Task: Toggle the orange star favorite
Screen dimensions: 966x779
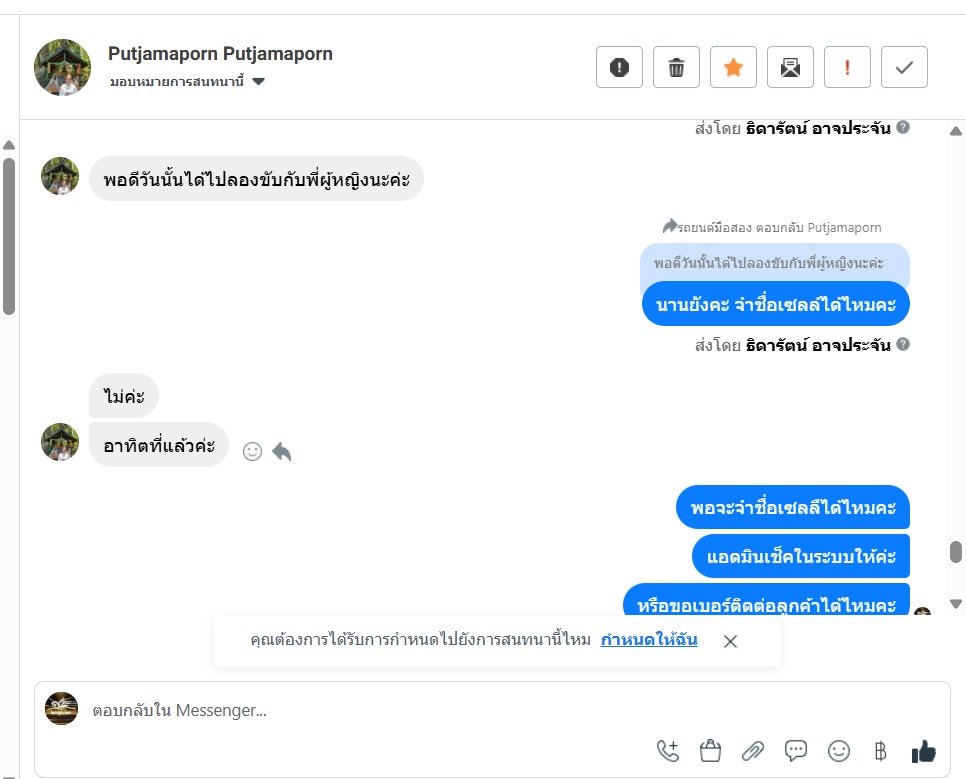Action: [733, 67]
